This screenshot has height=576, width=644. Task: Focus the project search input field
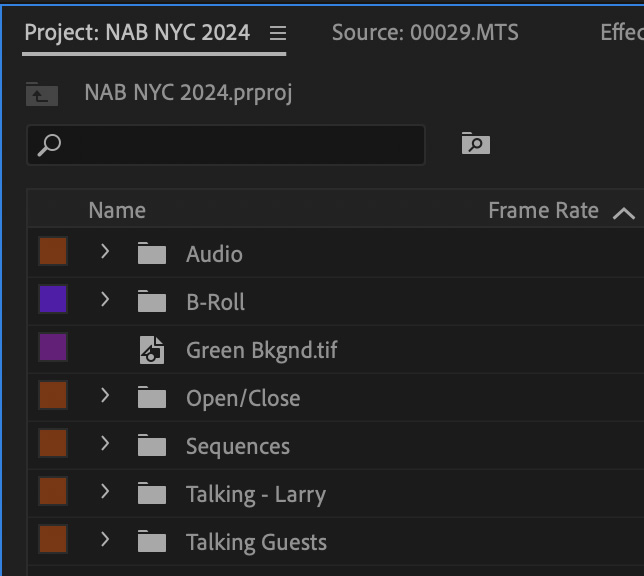pos(226,145)
